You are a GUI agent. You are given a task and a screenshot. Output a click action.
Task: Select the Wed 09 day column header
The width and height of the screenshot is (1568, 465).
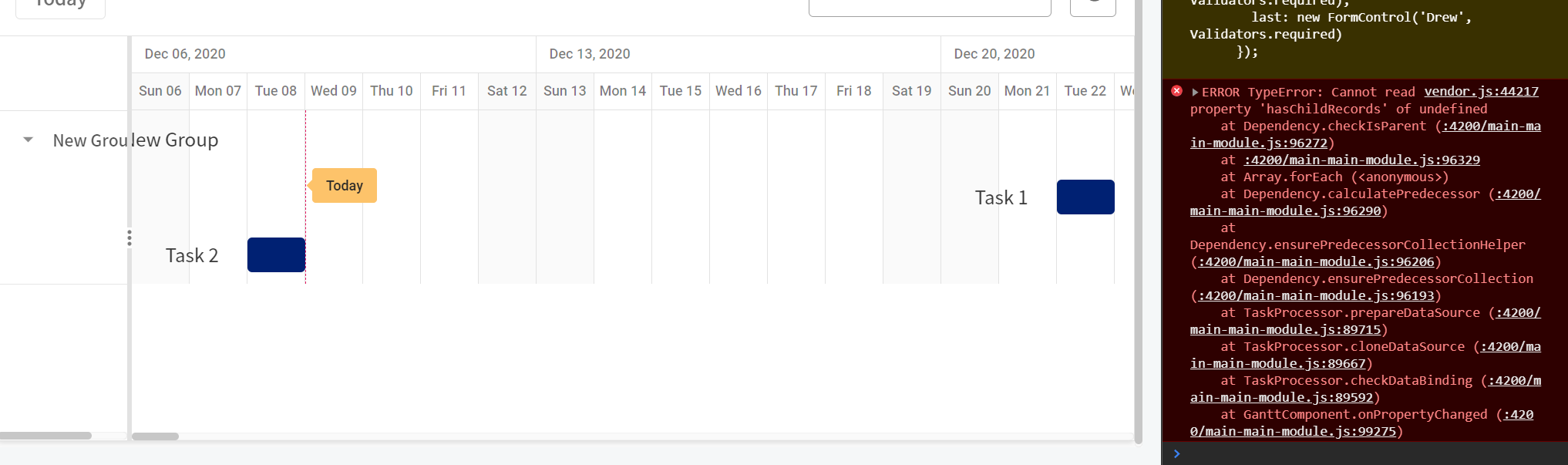coord(334,91)
